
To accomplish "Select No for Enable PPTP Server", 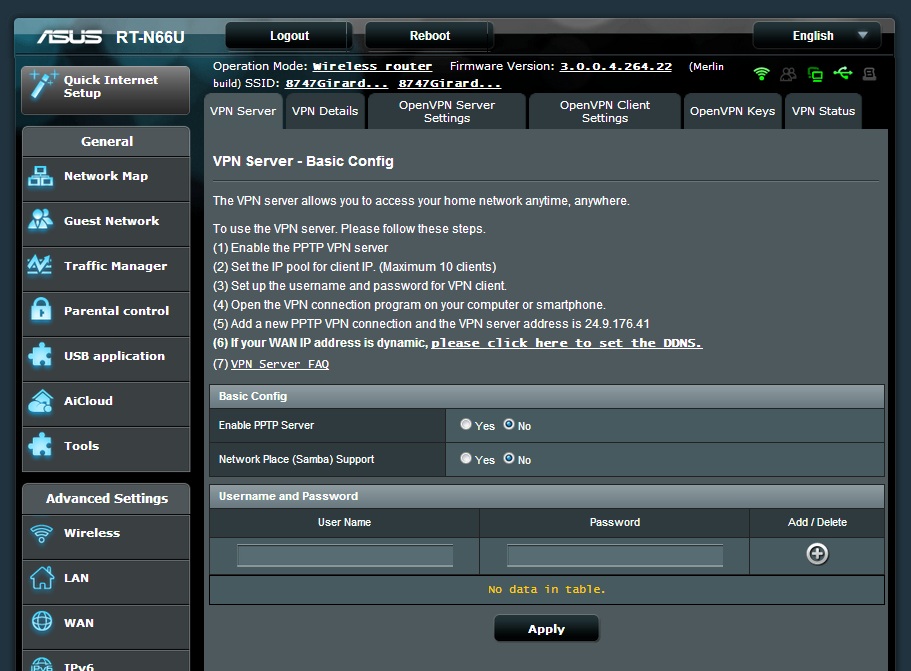I will (x=509, y=424).
